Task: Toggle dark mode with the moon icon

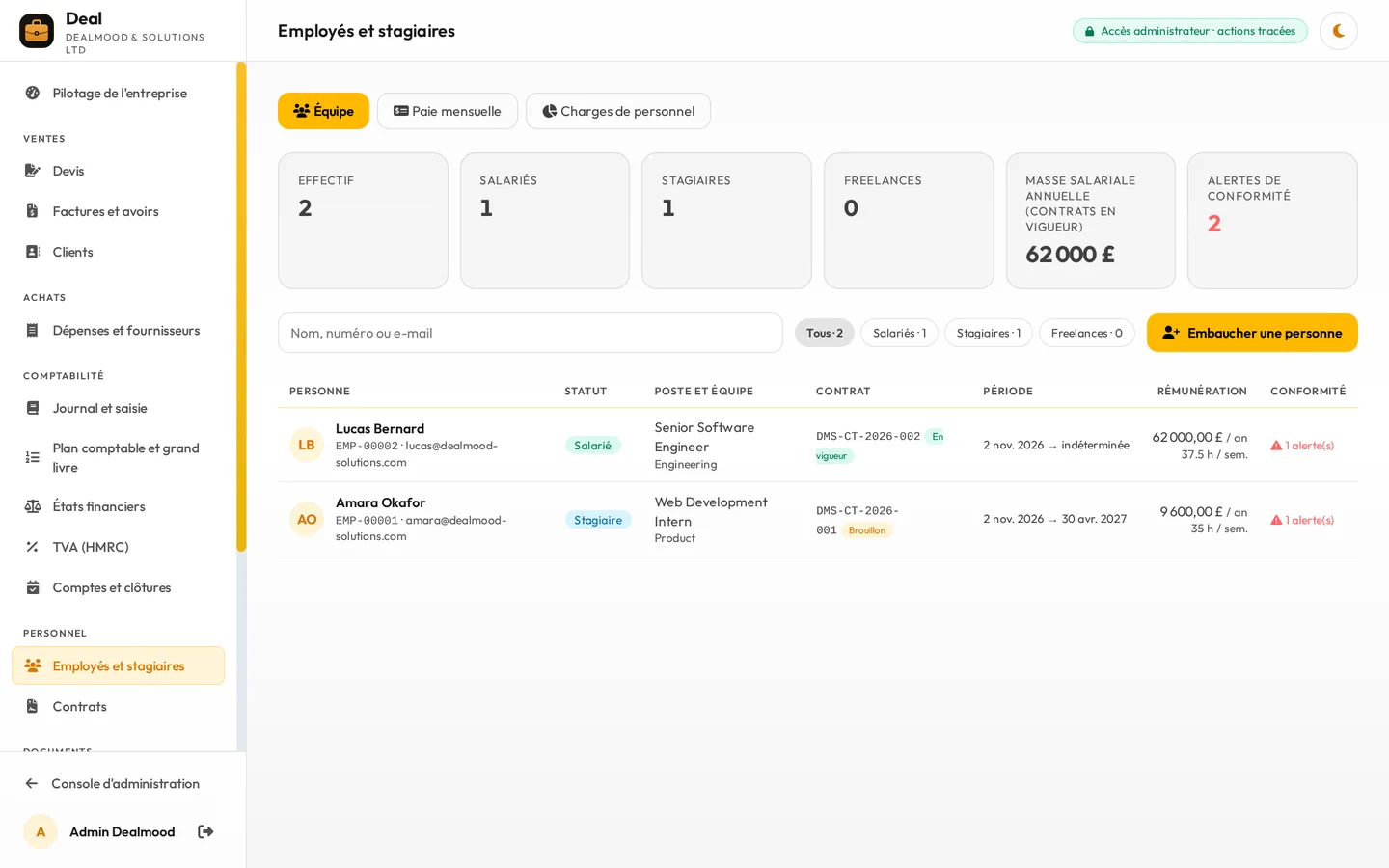Action: [x=1338, y=31]
